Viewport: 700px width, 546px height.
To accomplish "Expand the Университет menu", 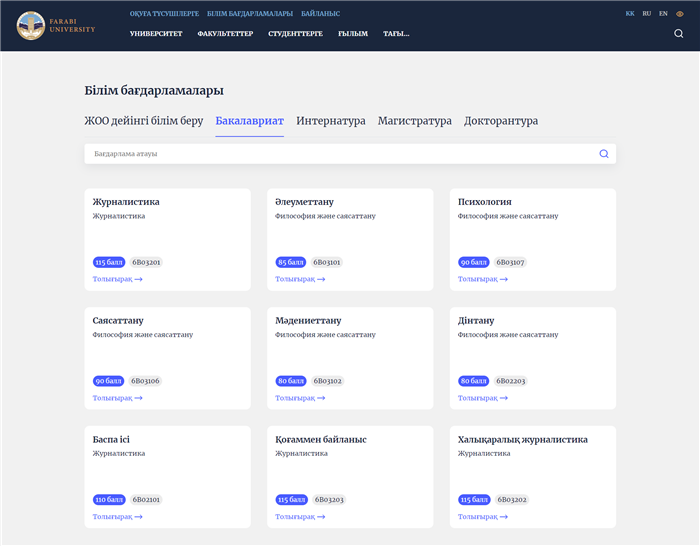I will click(x=159, y=33).
